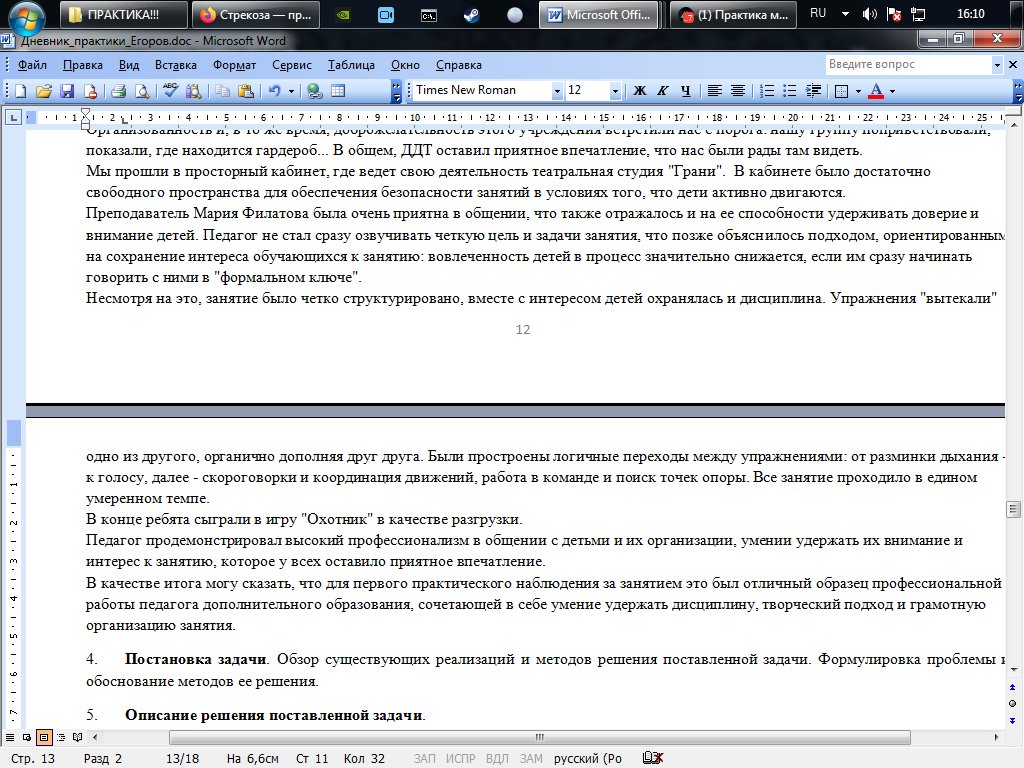1024x768 pixels.
Task: Click the 'Введите вопрос' help search box
Action: click(x=908, y=64)
